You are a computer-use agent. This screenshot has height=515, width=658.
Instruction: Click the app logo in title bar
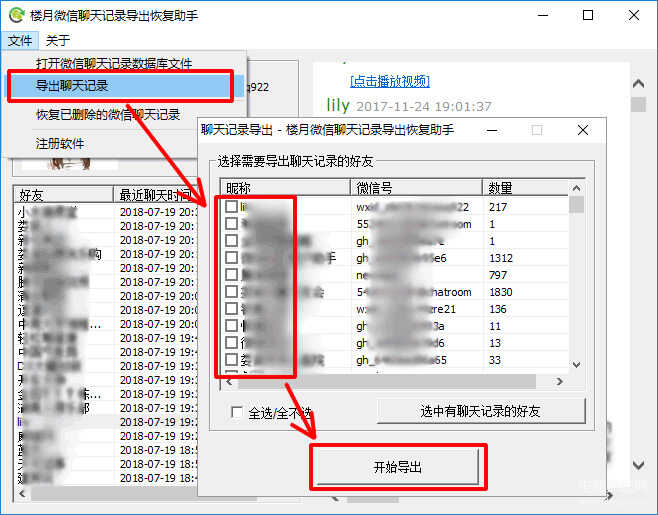point(17,15)
